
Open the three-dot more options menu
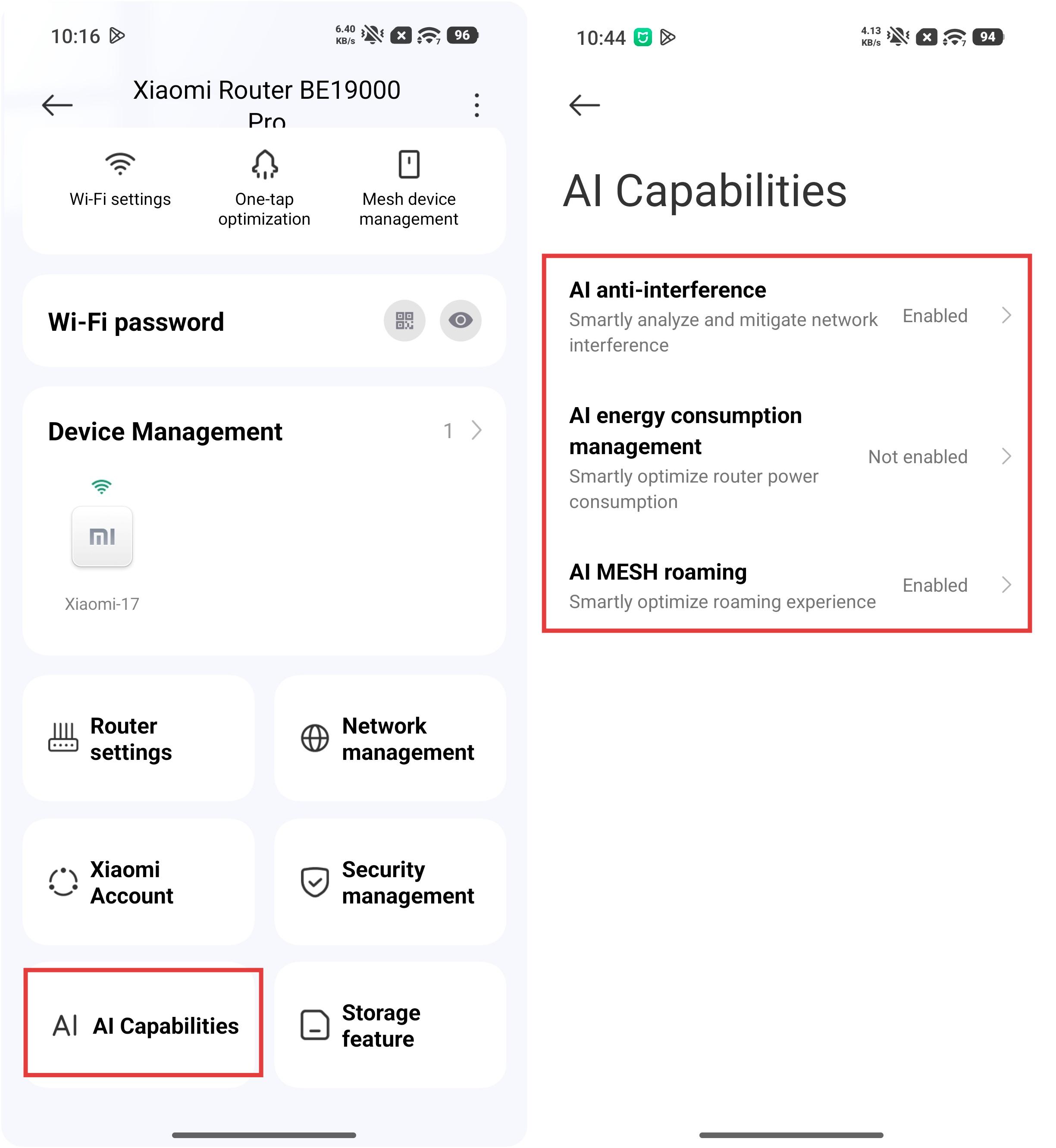(x=476, y=105)
